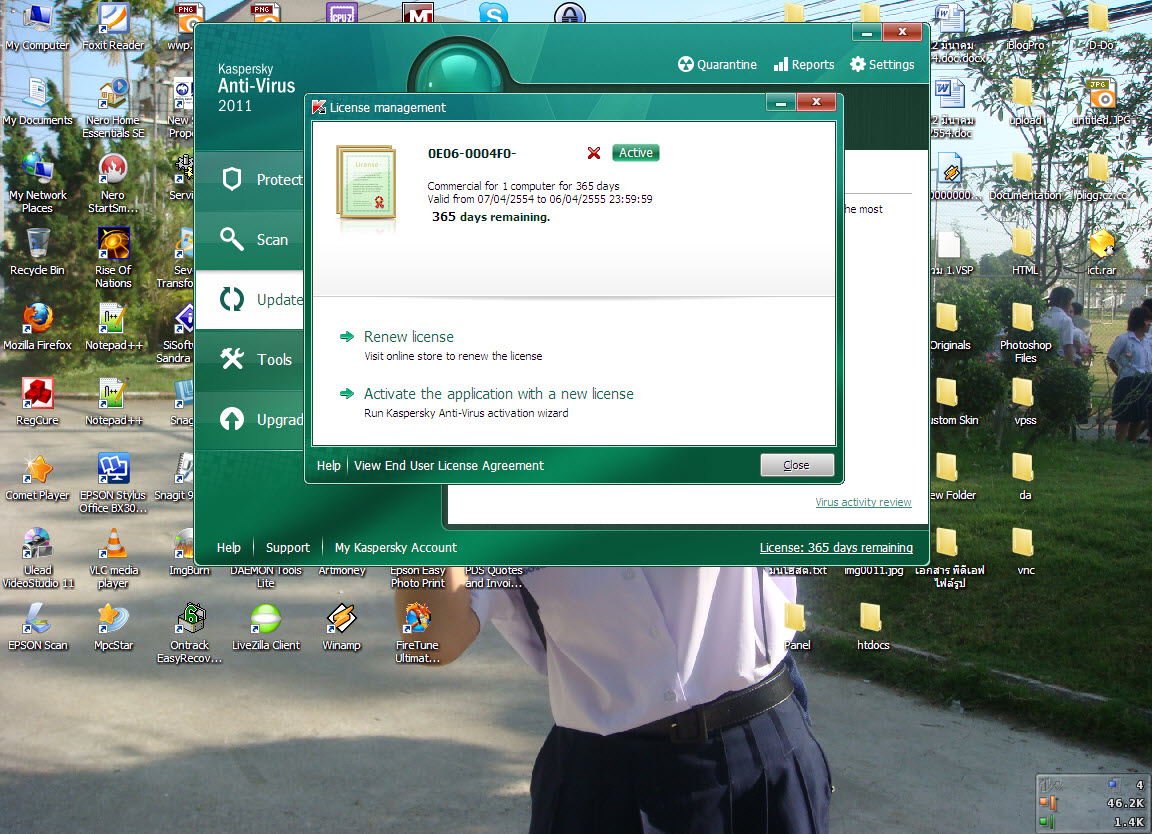
Task: Open the htdocs folder
Action: (x=873, y=627)
